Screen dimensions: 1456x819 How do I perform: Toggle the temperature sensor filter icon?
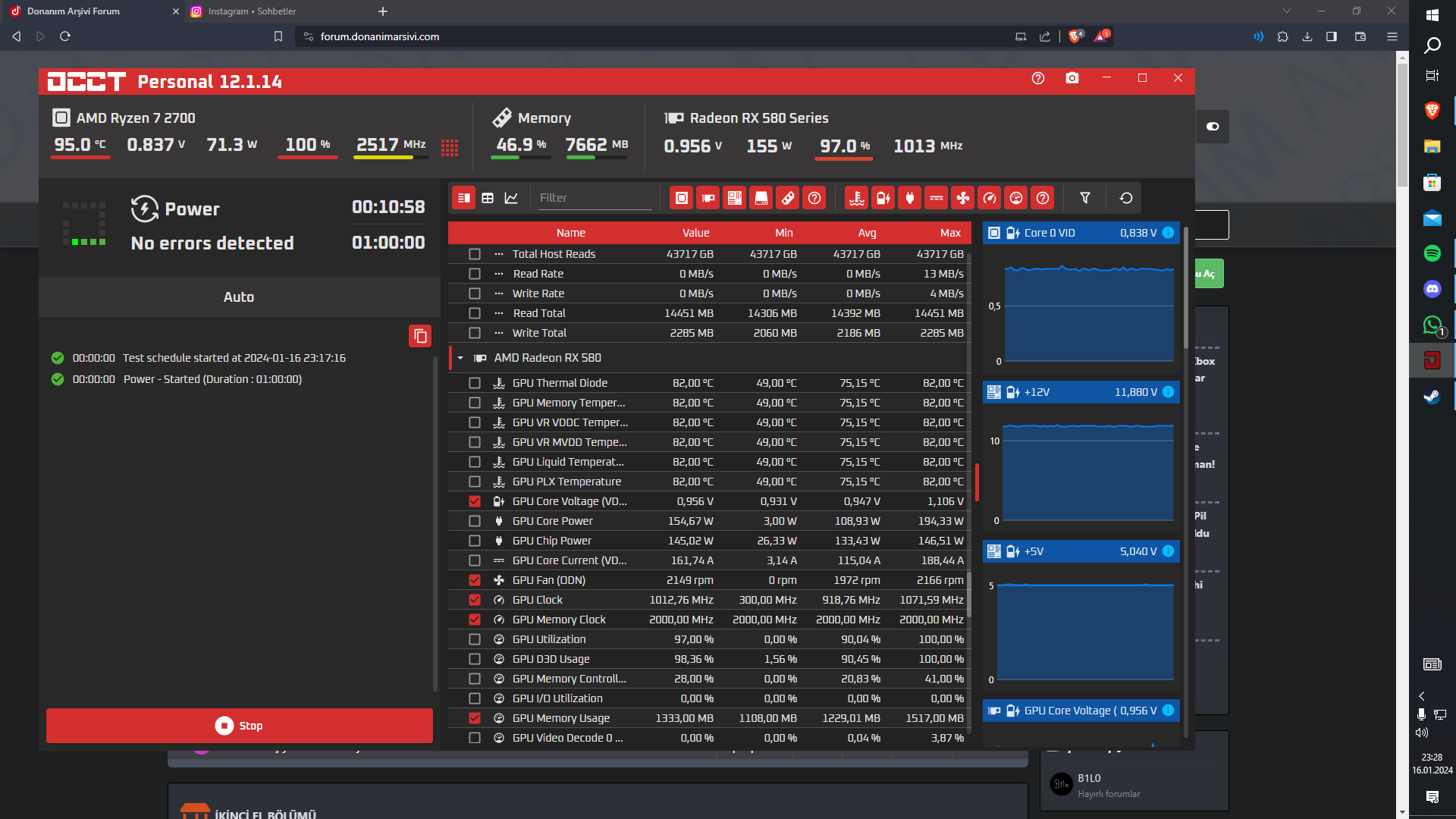pyautogui.click(x=857, y=198)
